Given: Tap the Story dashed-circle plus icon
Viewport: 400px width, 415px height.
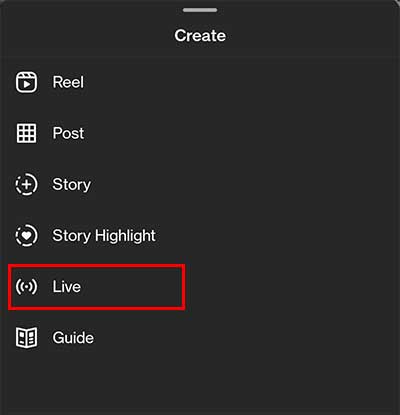Looking at the screenshot, I should tap(26, 184).
